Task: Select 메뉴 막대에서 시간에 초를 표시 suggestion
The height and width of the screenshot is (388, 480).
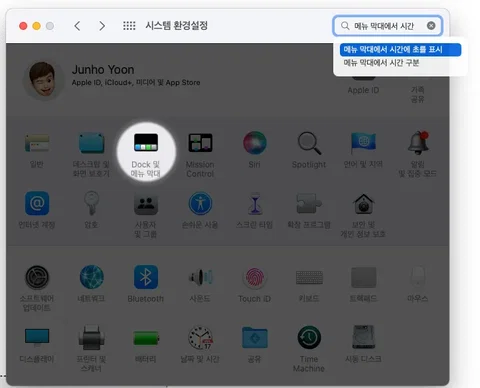Action: [x=400, y=50]
